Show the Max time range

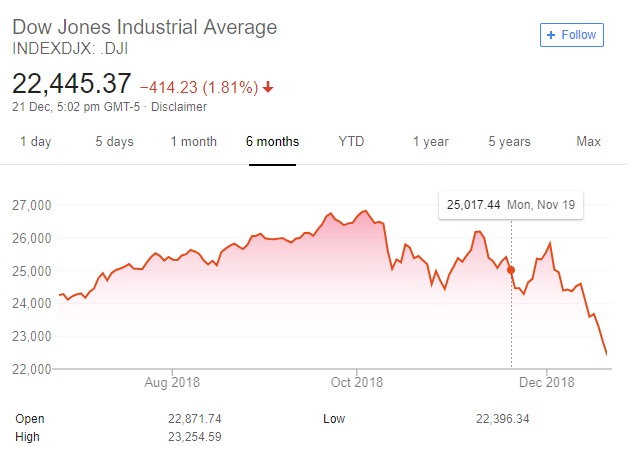(588, 142)
